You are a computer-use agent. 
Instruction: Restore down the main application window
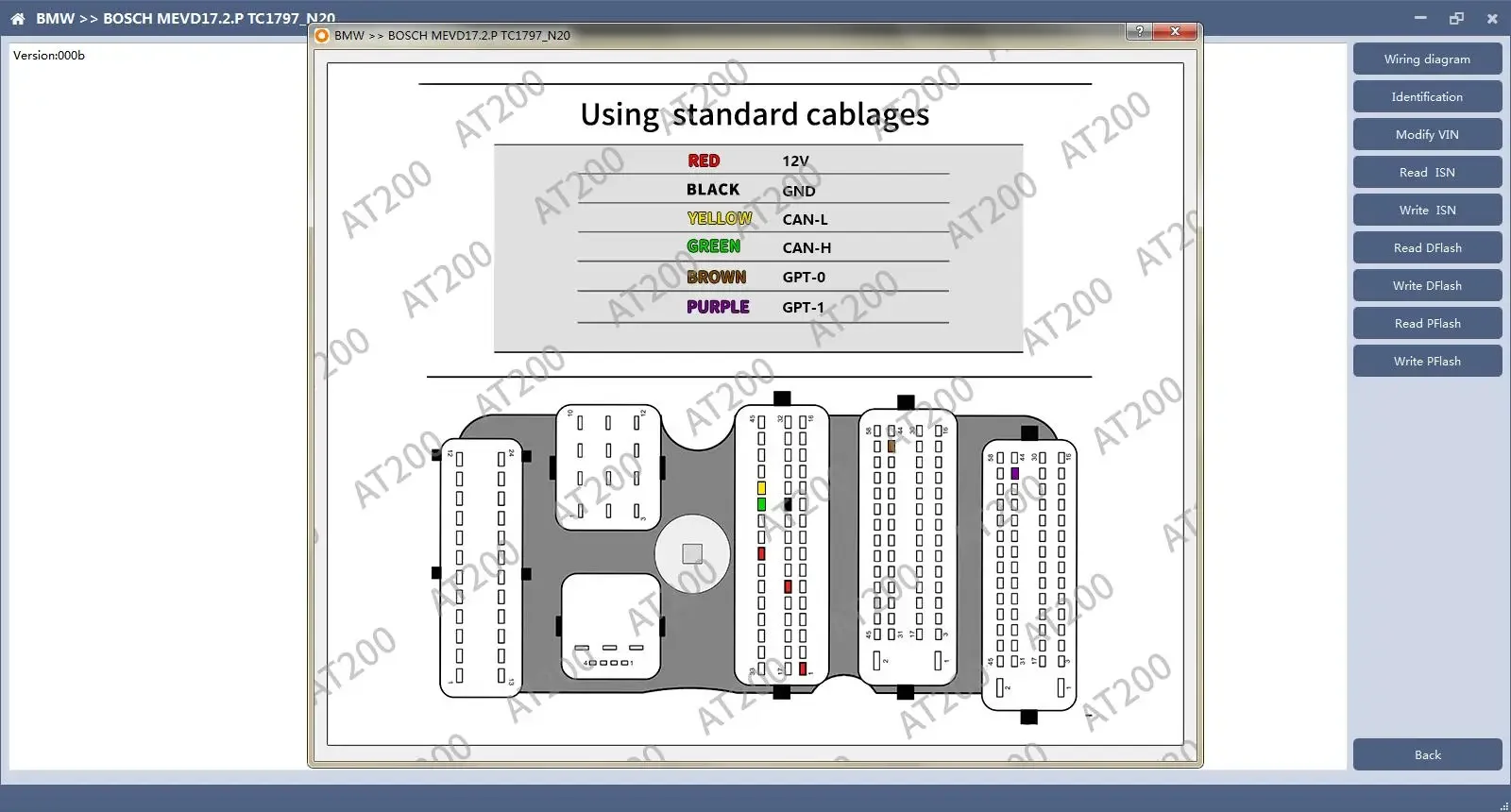point(1456,18)
